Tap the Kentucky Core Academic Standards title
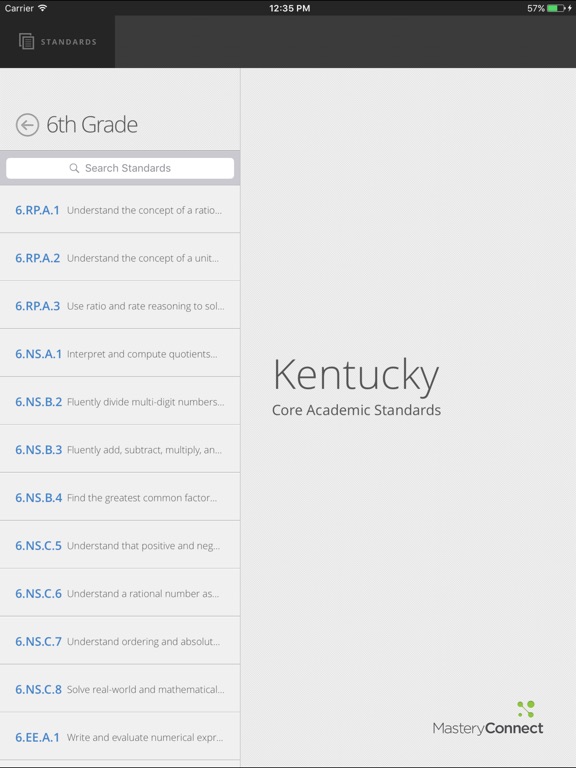Viewport: 576px width, 768px height. [x=356, y=386]
